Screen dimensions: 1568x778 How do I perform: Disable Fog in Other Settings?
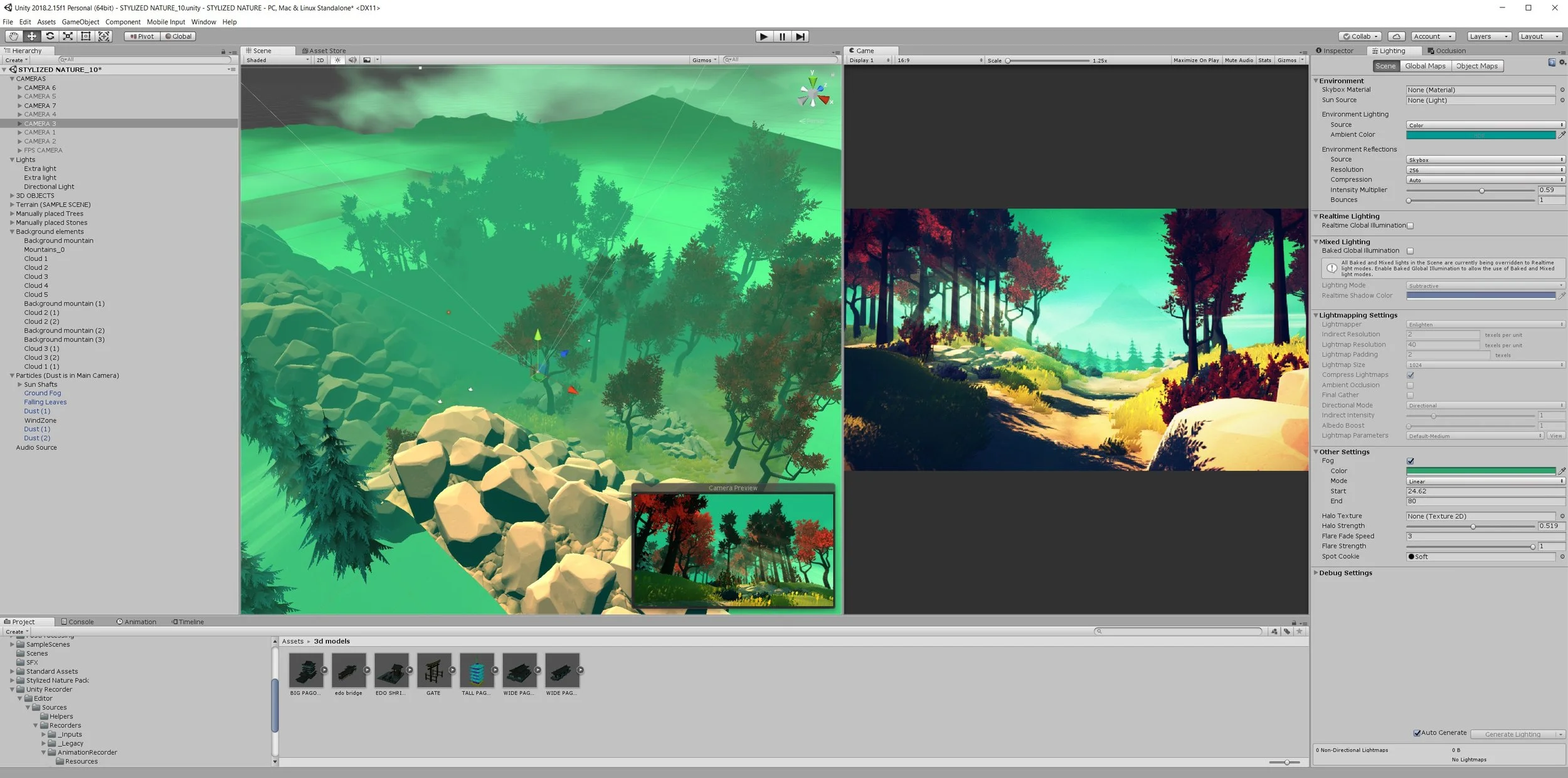click(x=1411, y=461)
